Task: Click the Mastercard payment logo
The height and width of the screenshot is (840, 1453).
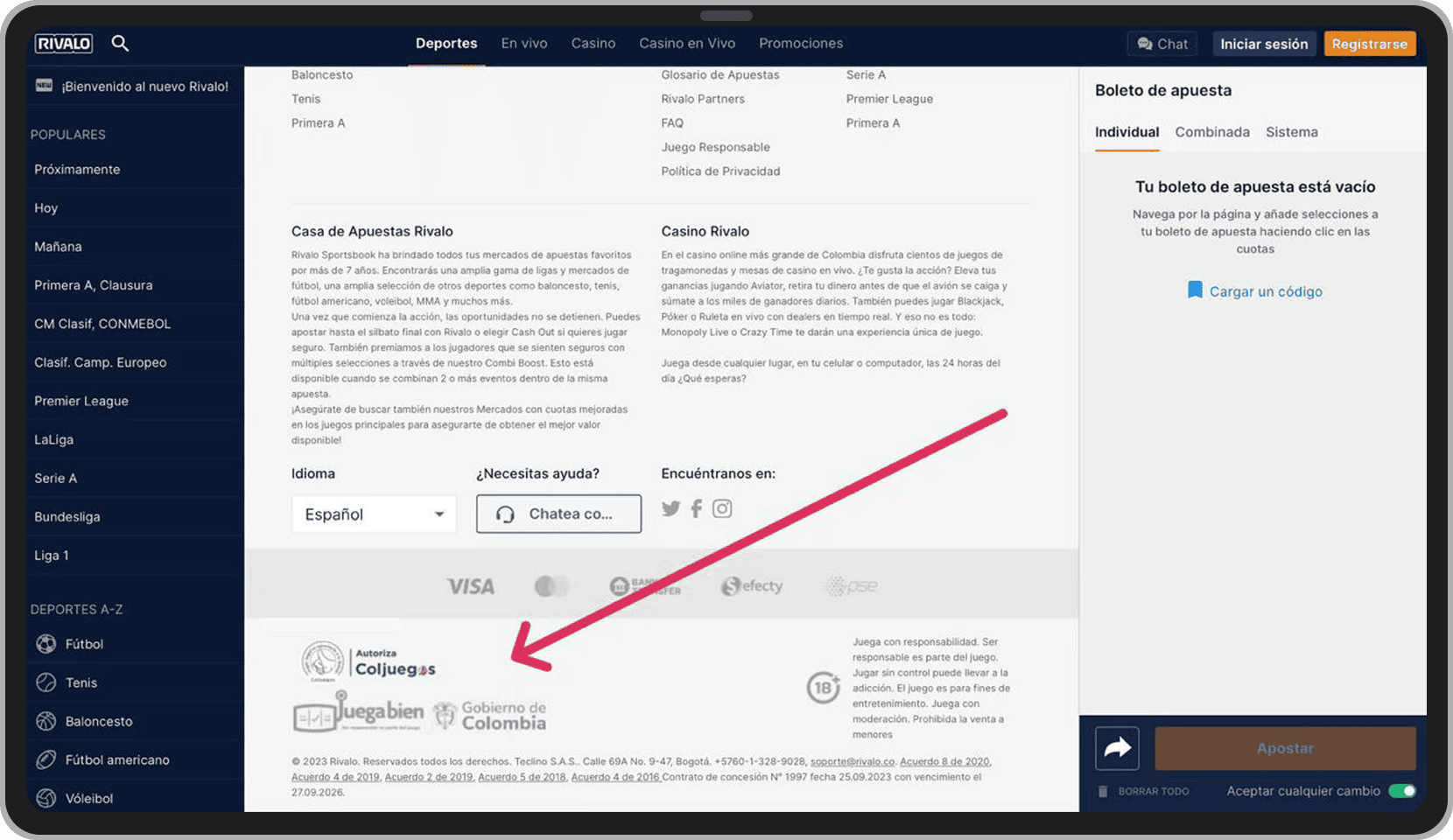Action: click(x=552, y=586)
